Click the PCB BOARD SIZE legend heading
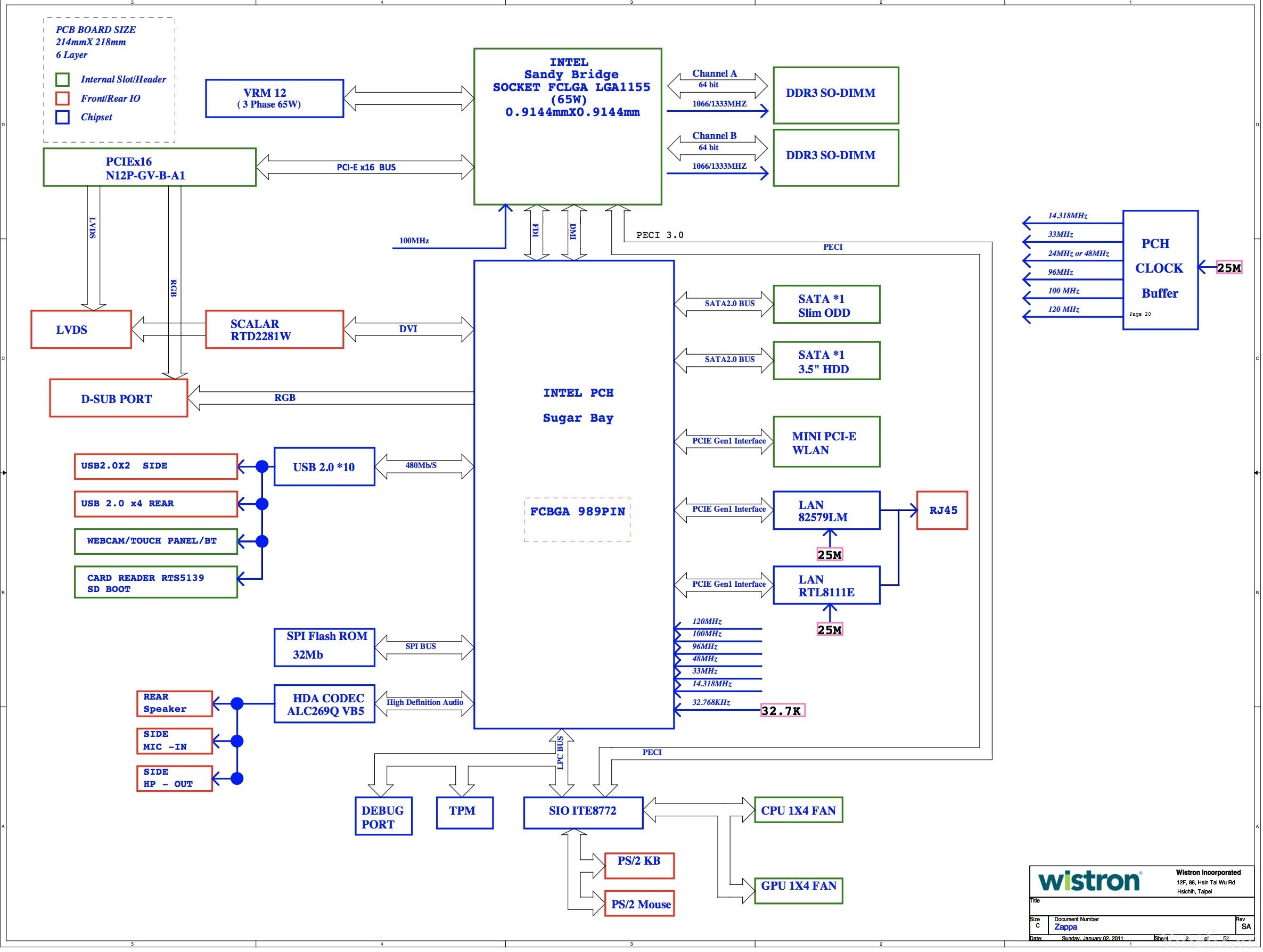Image resolution: width=1263 pixels, height=952 pixels. coord(95,30)
